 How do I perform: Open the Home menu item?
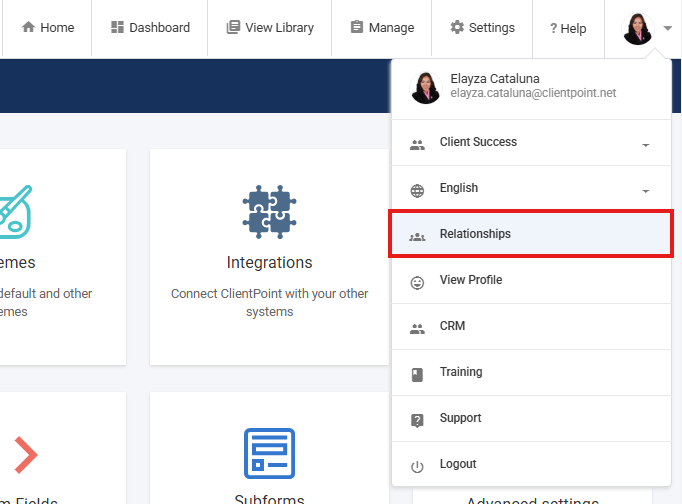[48, 28]
